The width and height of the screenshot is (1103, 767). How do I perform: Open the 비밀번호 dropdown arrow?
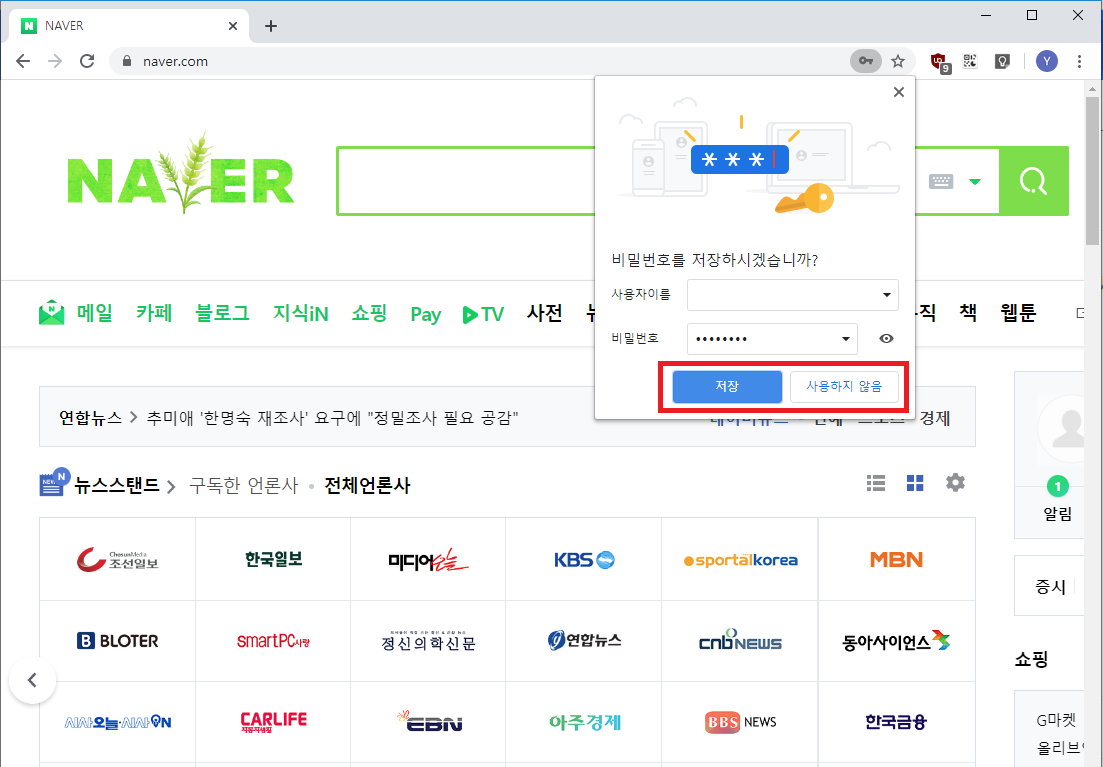click(x=846, y=339)
